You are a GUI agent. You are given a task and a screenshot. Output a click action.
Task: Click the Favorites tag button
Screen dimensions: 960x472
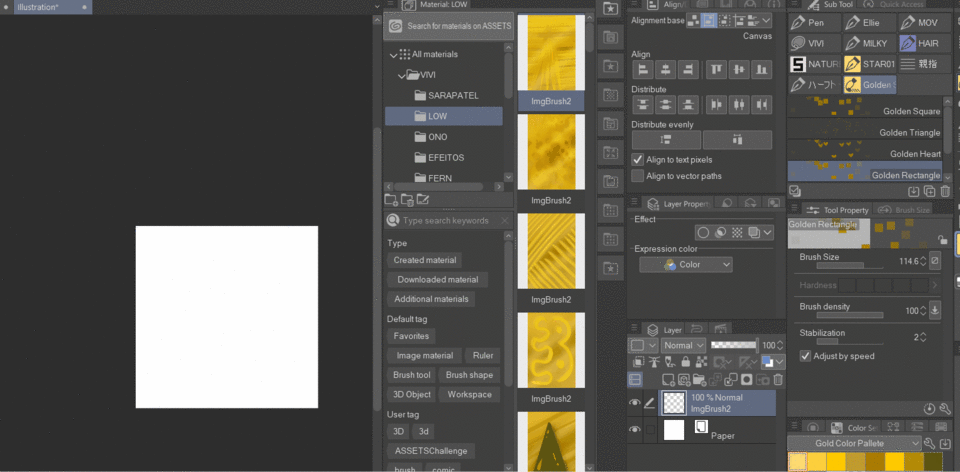coord(411,336)
